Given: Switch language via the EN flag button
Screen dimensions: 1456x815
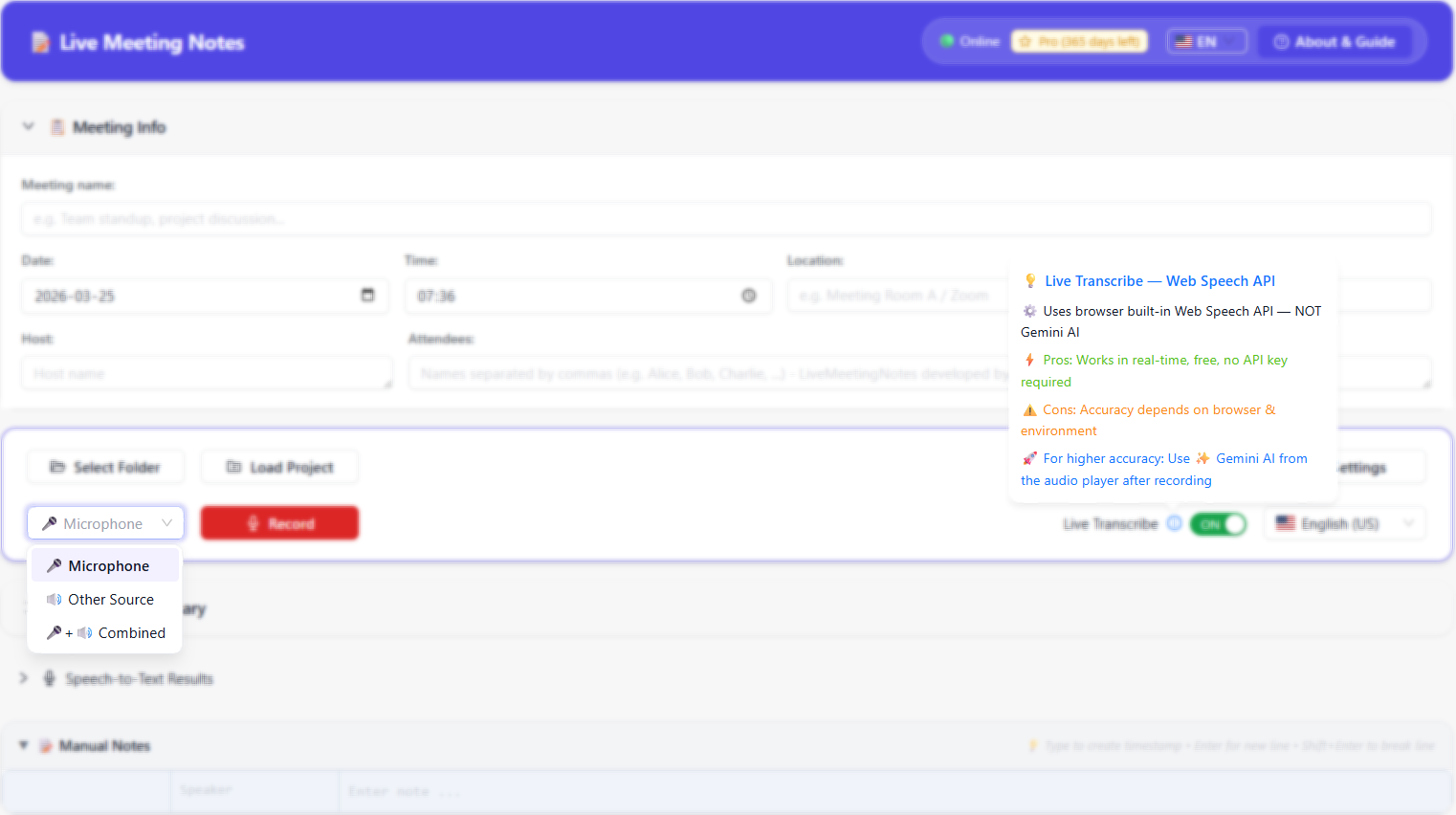Looking at the screenshot, I should [1206, 42].
